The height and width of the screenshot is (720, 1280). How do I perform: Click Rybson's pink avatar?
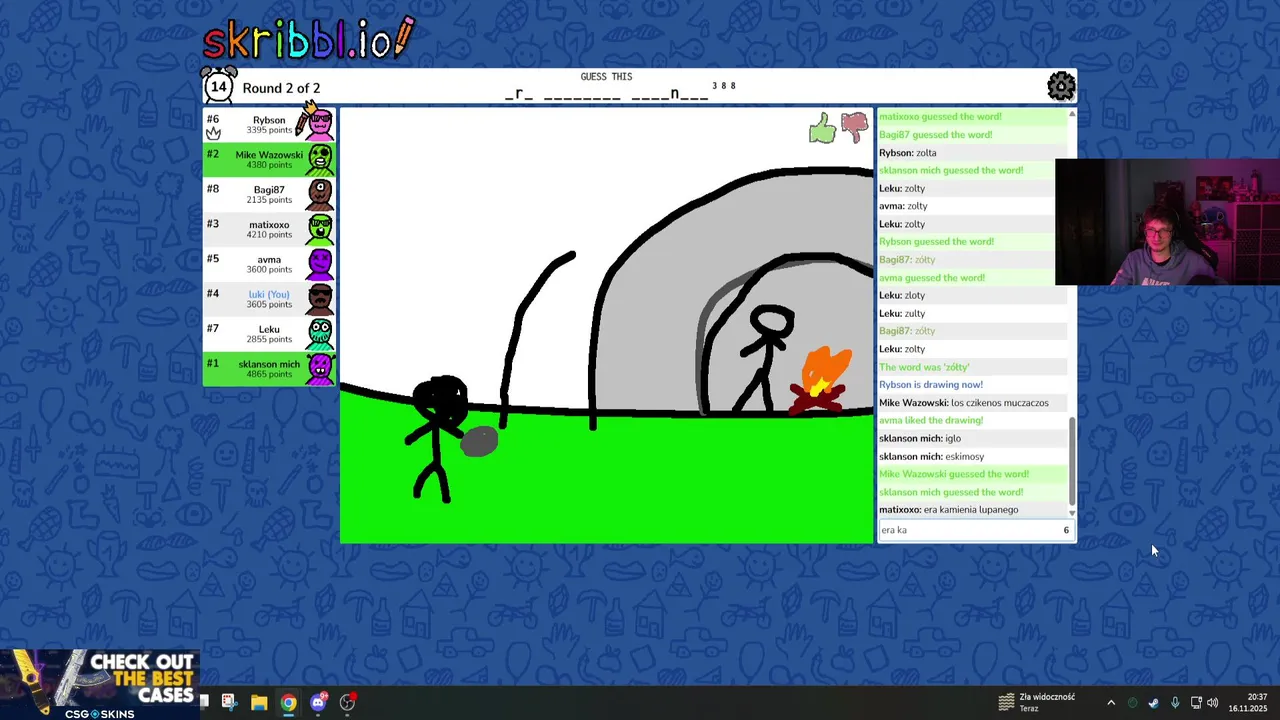[319, 123]
